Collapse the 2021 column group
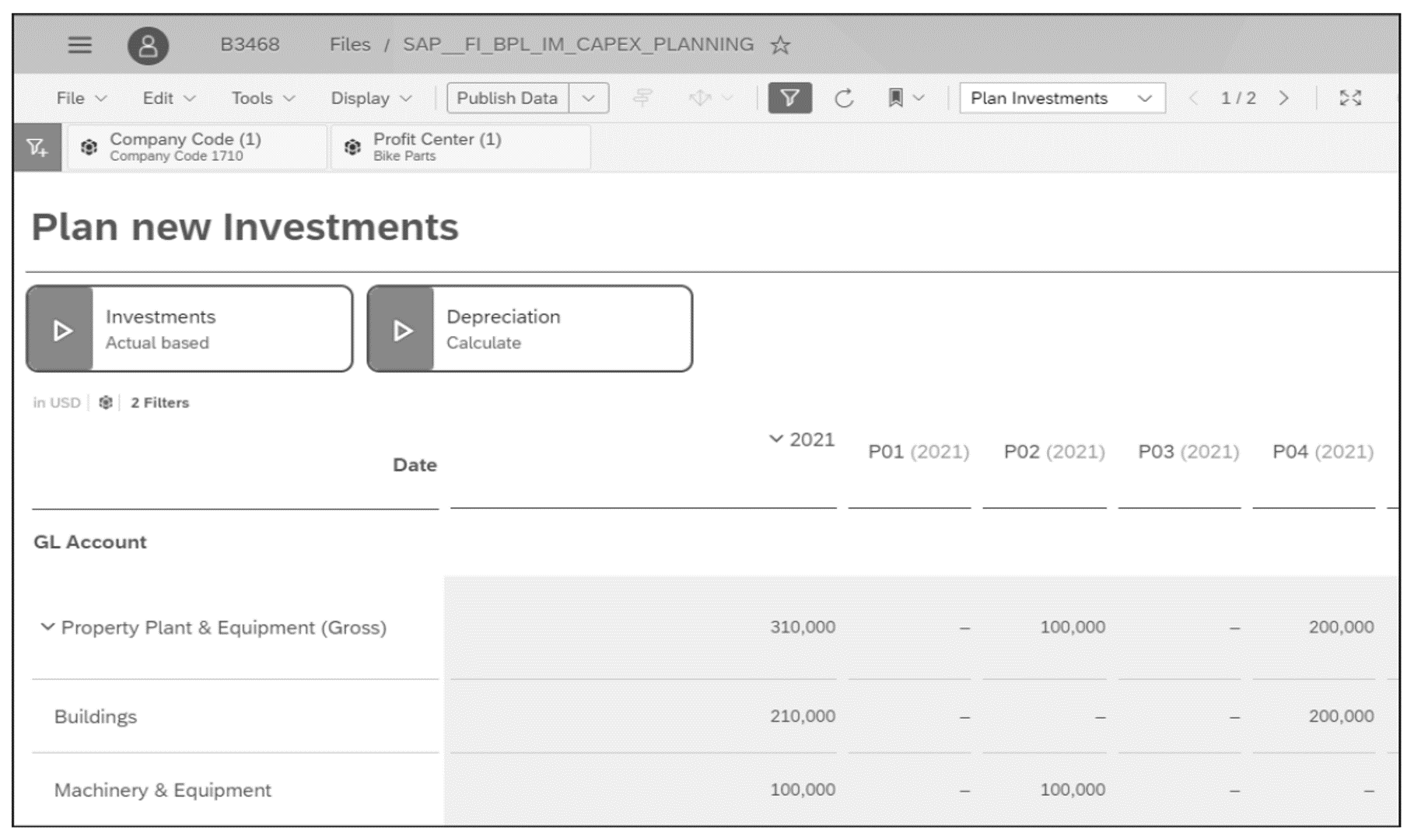 tap(775, 439)
